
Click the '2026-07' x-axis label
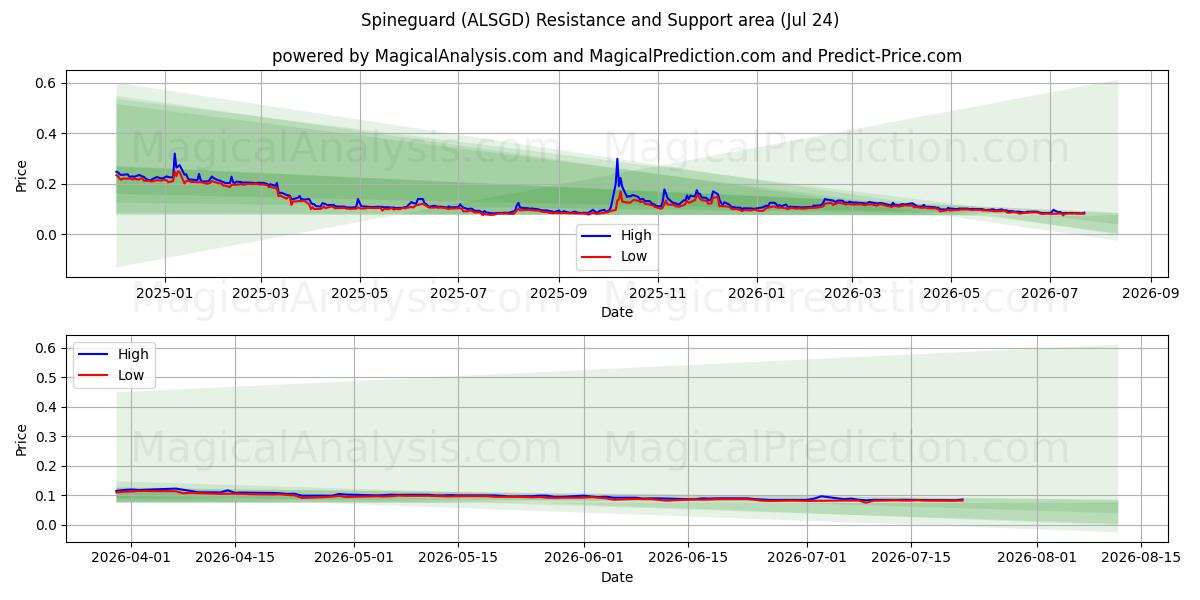pos(1049,294)
